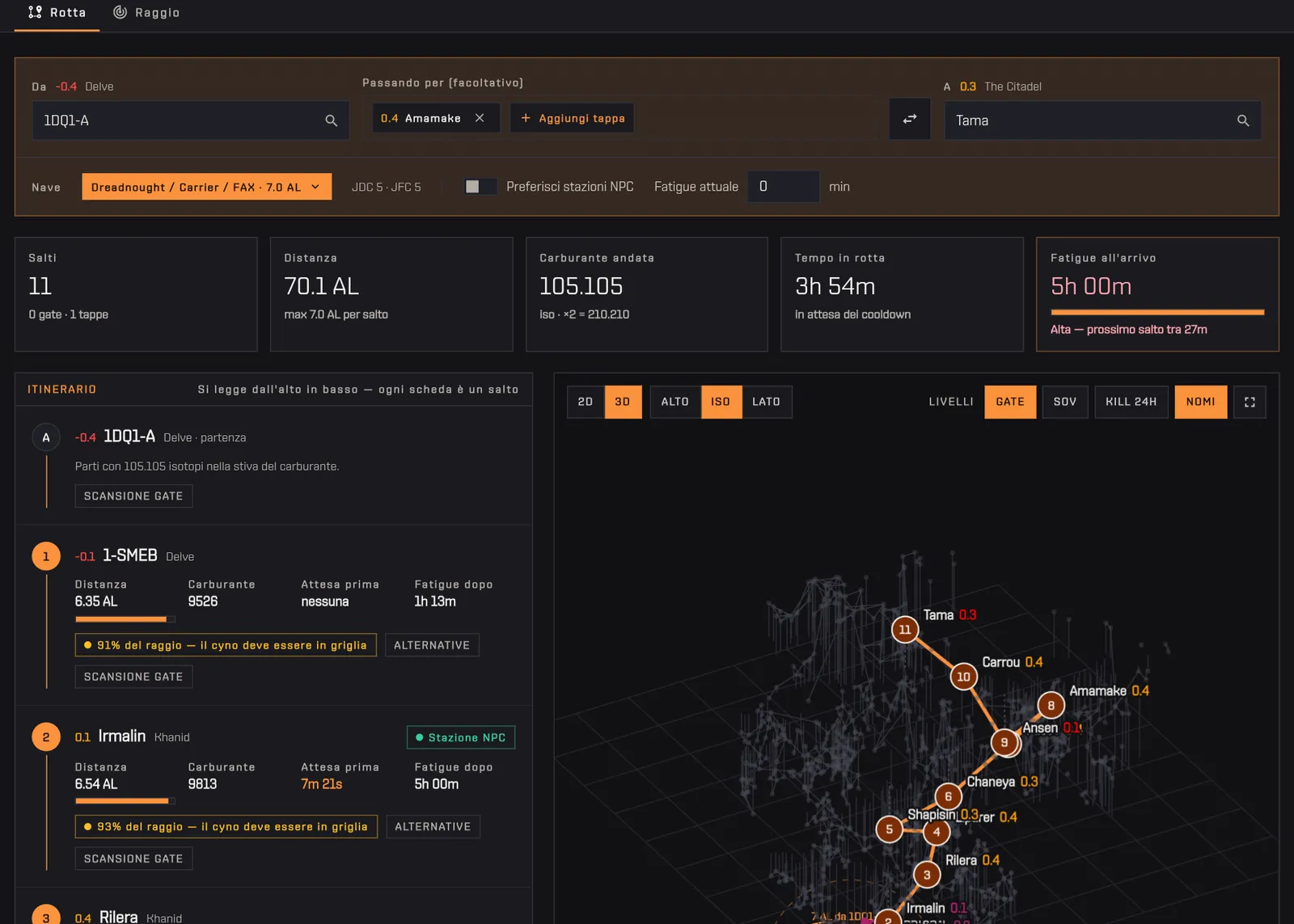Image resolution: width=1294 pixels, height=924 pixels.
Task: Switch to the Rotta tab
Action: (x=57, y=13)
